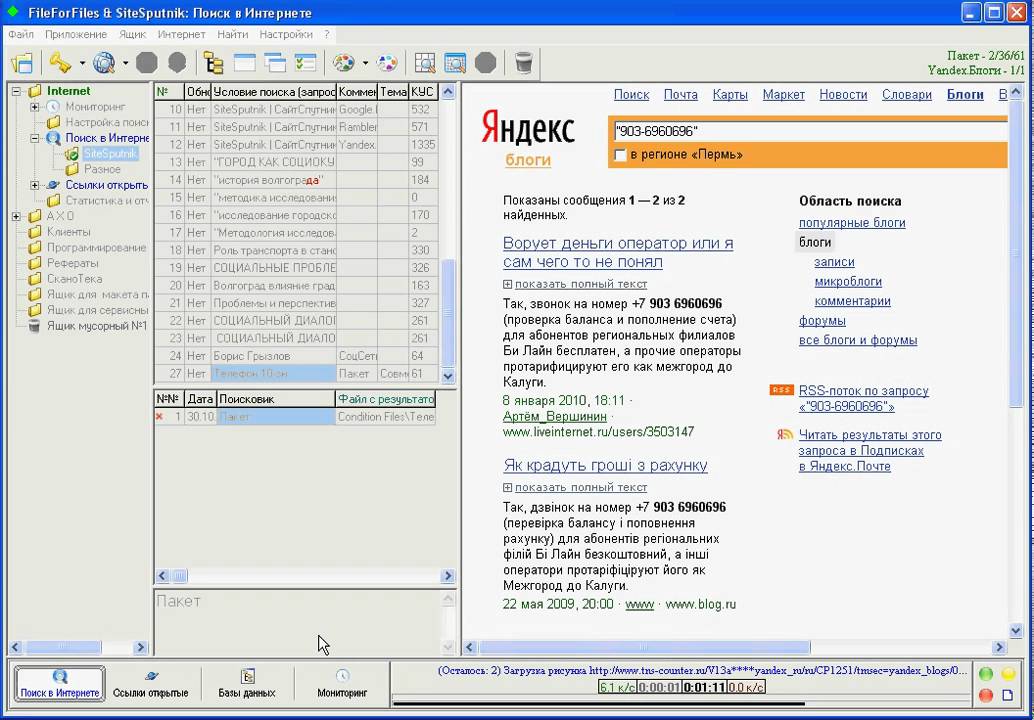Open the dropdown arrow beside the key icon
The width and height of the screenshot is (1034, 720).
pos(82,63)
